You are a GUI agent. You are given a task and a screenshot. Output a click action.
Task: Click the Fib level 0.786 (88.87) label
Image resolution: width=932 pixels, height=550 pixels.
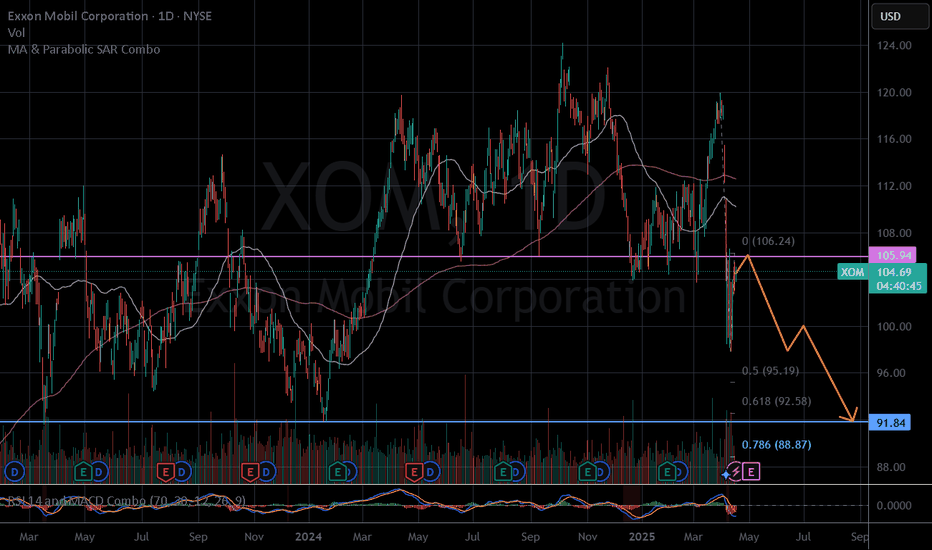pyautogui.click(x=776, y=445)
